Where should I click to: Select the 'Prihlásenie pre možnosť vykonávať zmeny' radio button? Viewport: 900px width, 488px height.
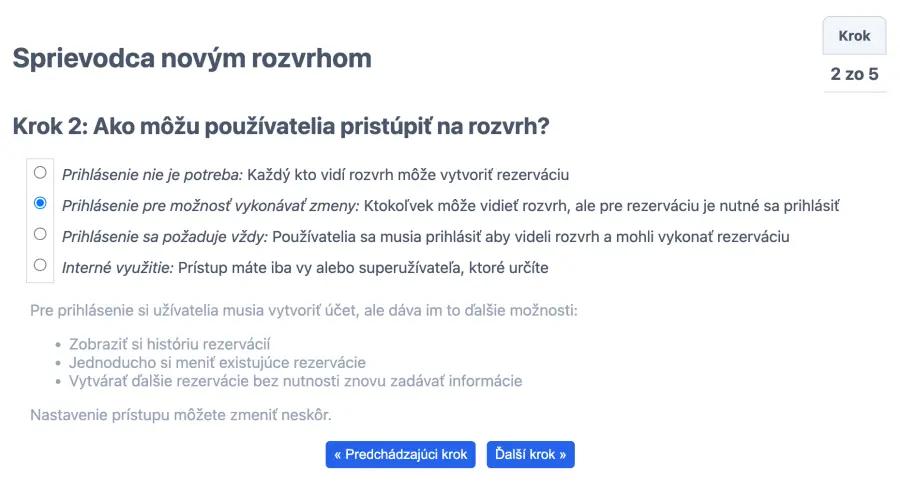(40, 203)
